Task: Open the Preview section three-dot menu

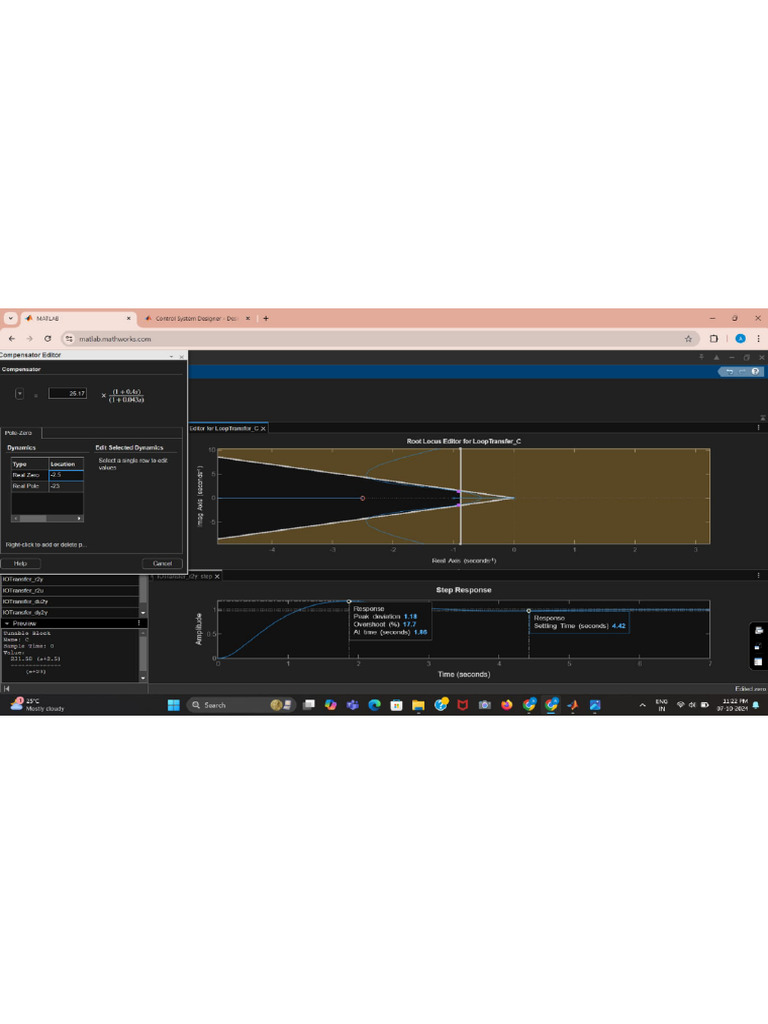Action: [139, 624]
